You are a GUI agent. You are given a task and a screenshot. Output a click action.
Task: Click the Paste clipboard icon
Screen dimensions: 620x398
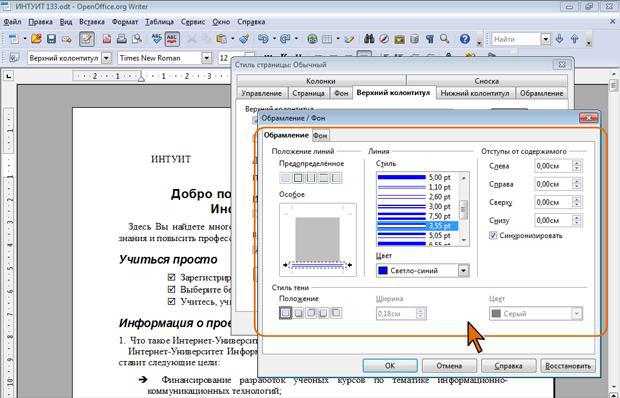click(222, 39)
